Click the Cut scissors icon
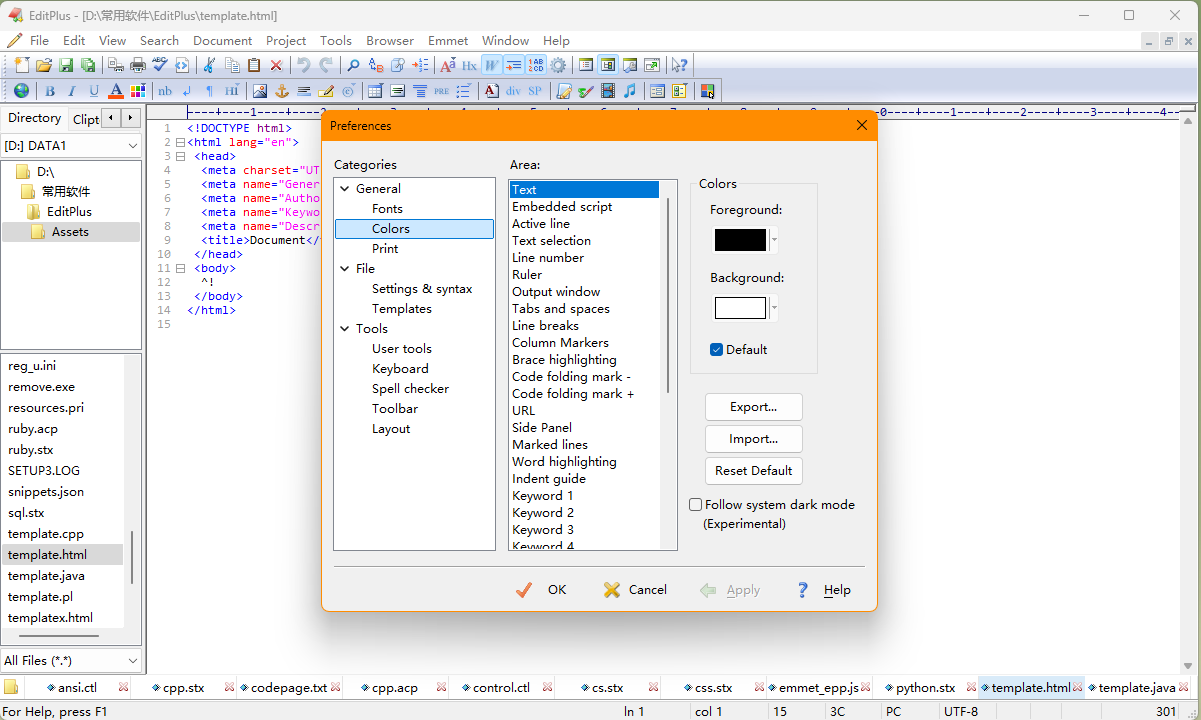Viewport: 1201px width, 720px height. pos(209,65)
